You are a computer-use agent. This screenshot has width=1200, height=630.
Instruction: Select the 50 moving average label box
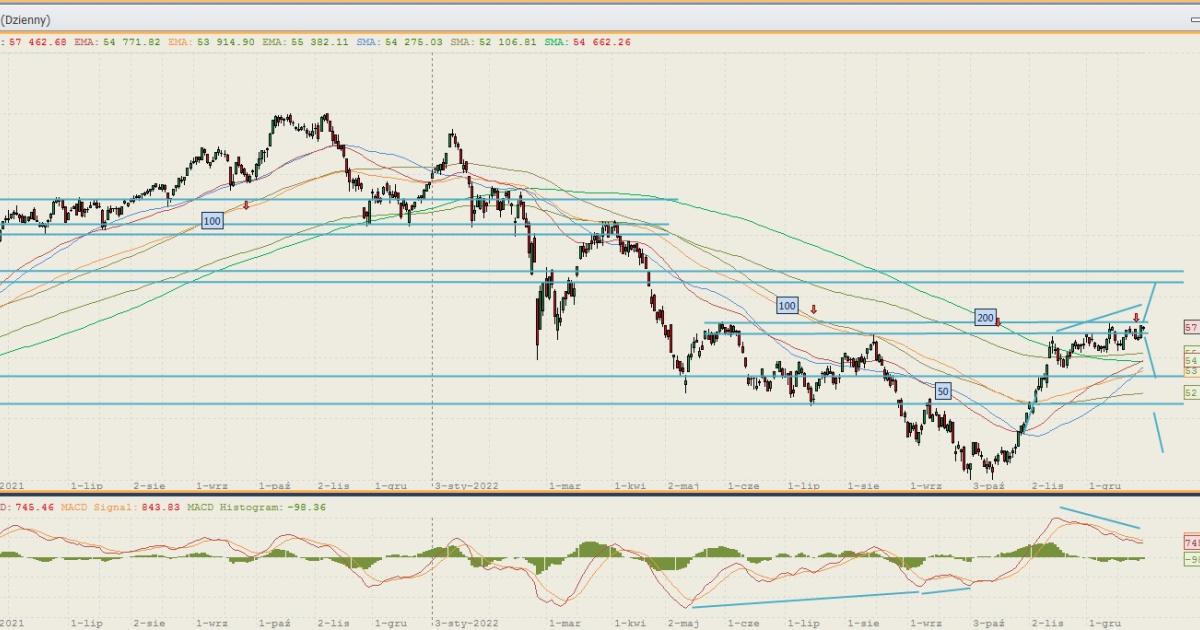click(x=943, y=391)
